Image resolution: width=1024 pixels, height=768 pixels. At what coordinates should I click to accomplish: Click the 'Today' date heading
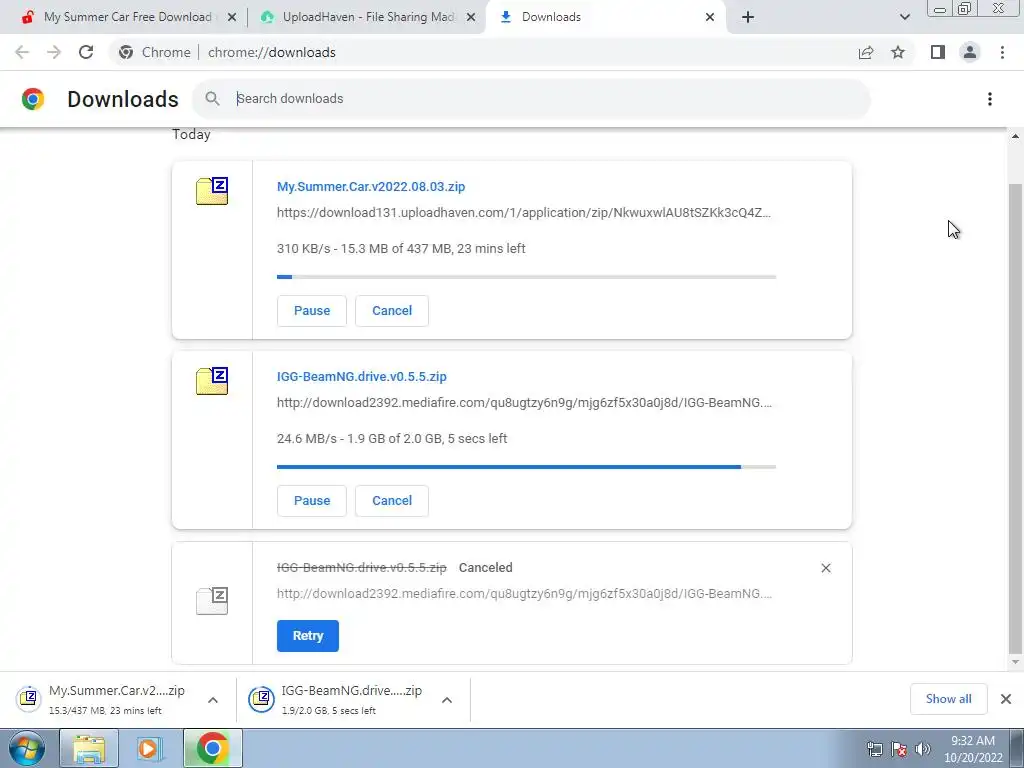point(191,135)
